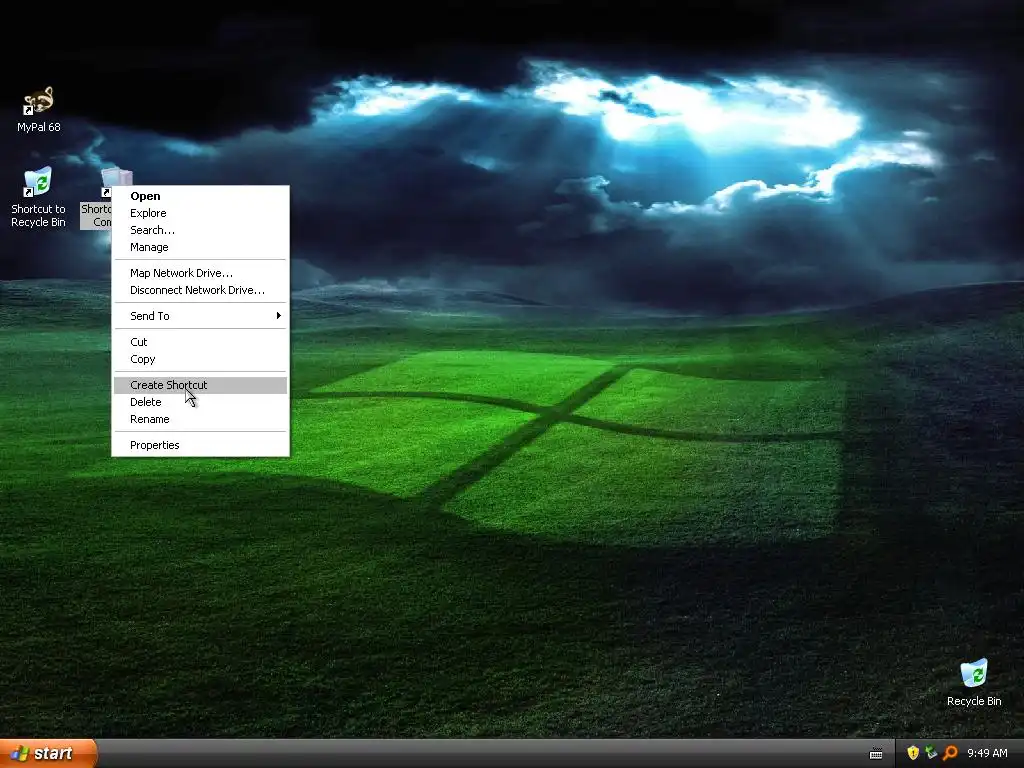Choose Search... in the context menu
Screen dimensions: 1024x768
(200, 230)
